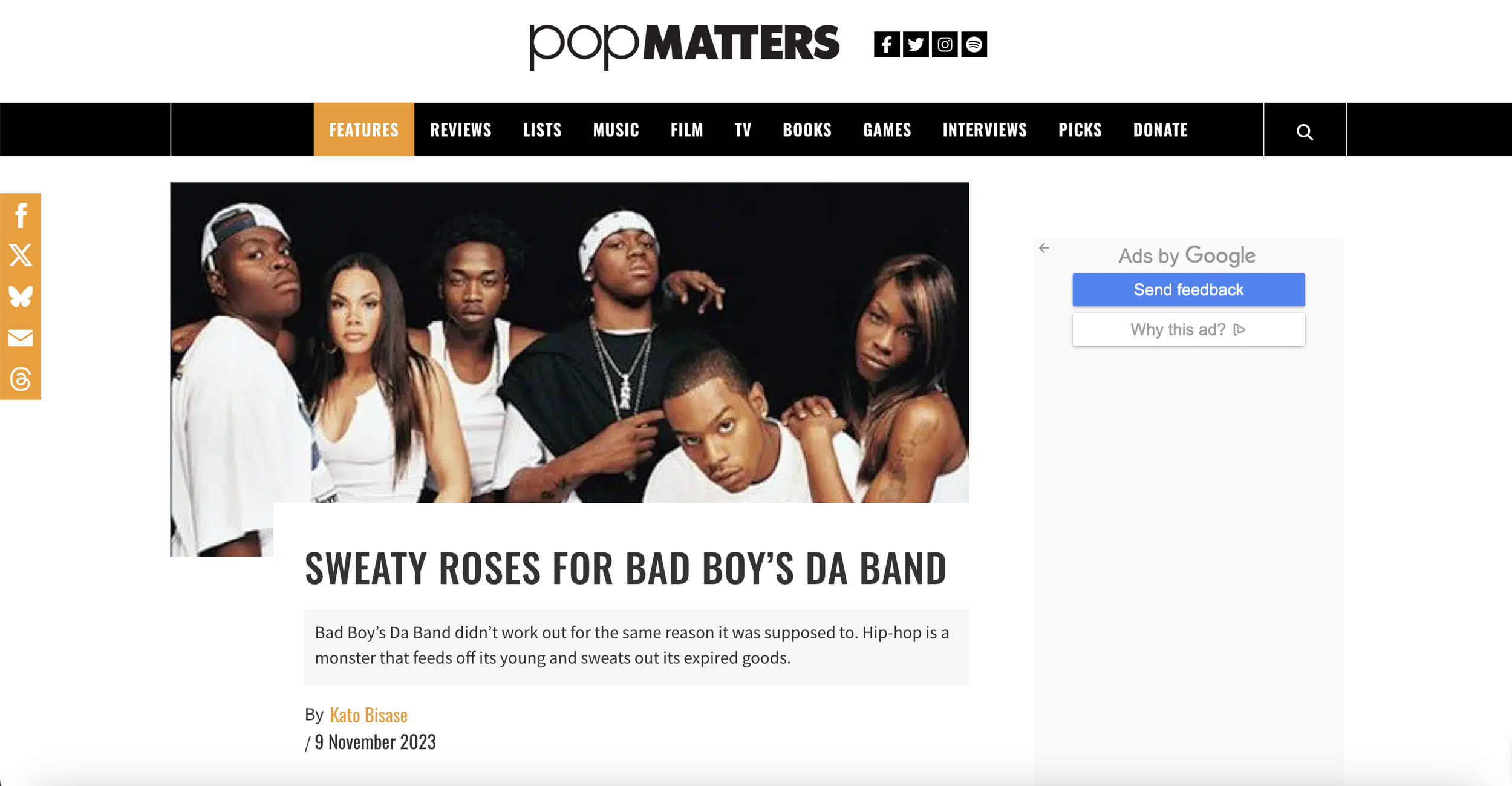Open author Kato Bisase link

(x=368, y=715)
